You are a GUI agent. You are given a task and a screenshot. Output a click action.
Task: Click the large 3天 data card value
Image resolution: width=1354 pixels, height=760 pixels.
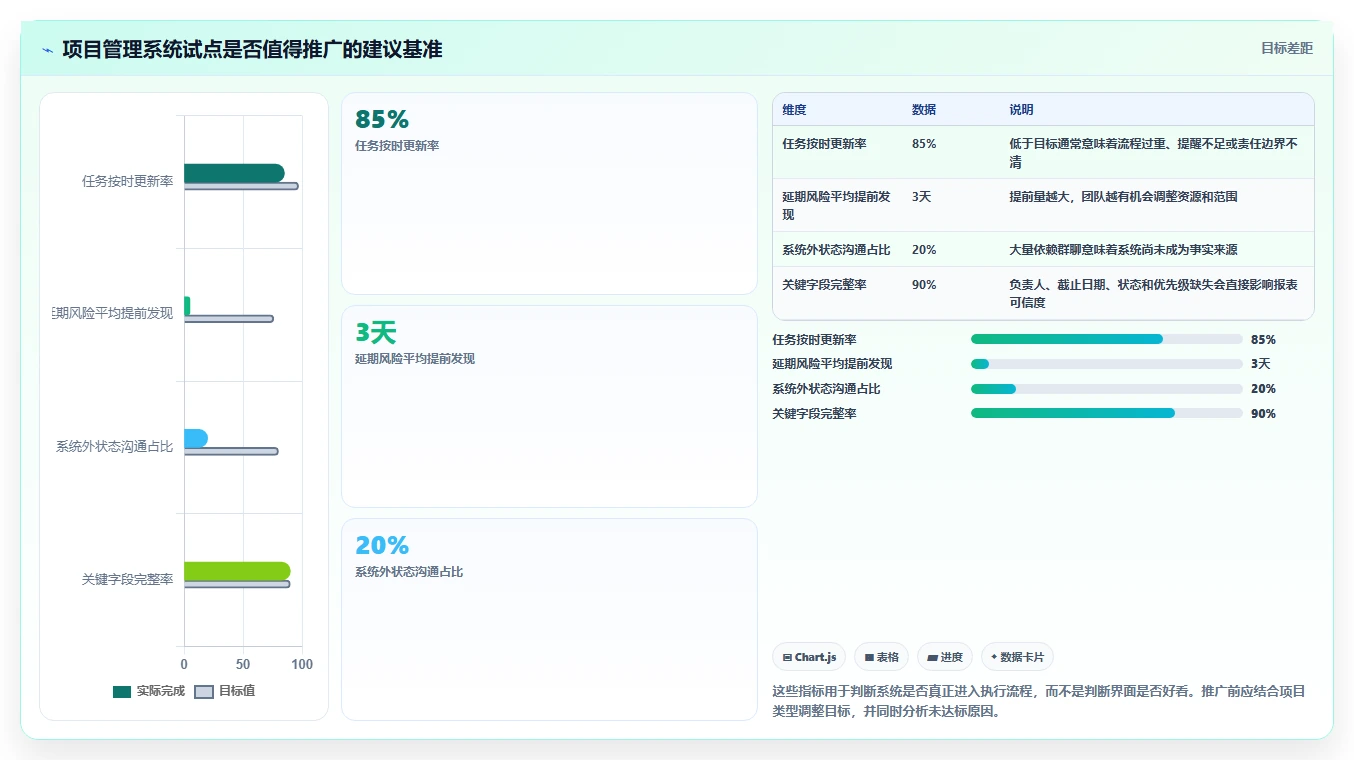[376, 333]
